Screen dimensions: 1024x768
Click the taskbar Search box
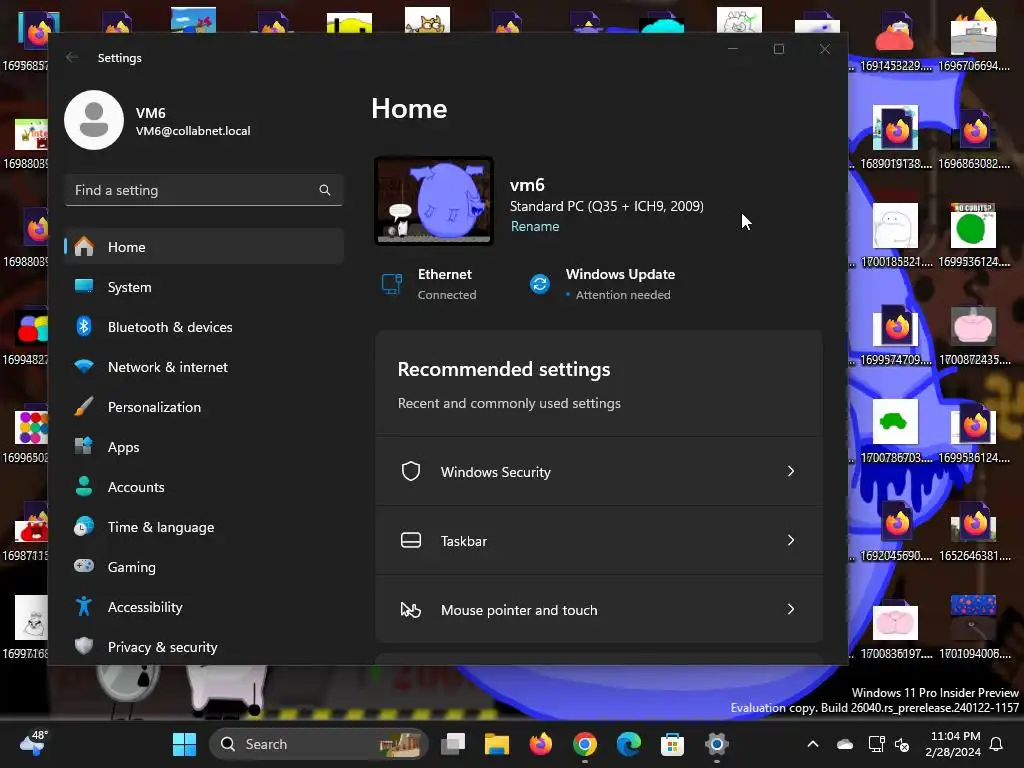(319, 744)
